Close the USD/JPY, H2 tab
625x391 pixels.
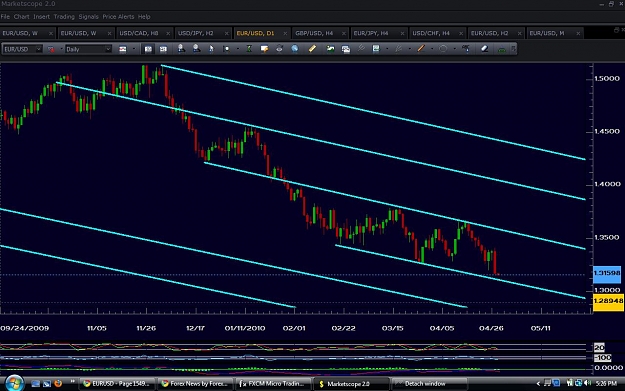coord(226,33)
